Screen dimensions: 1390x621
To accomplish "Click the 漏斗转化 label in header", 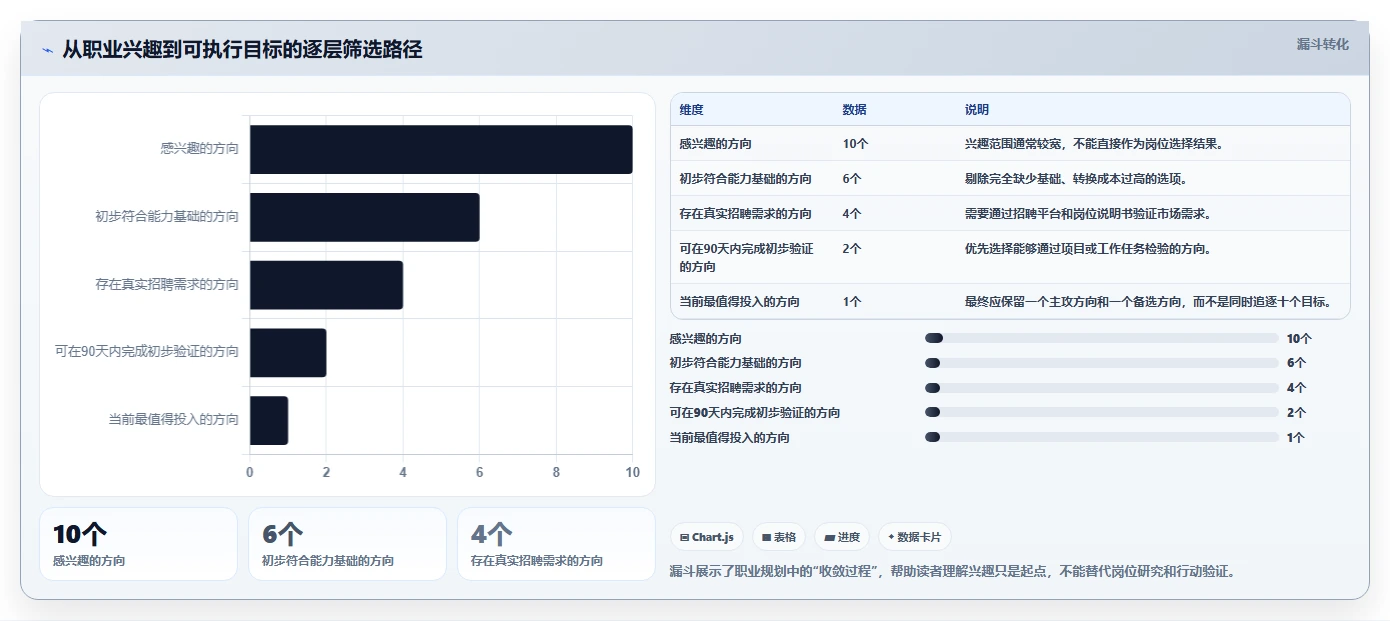I will [1322, 45].
